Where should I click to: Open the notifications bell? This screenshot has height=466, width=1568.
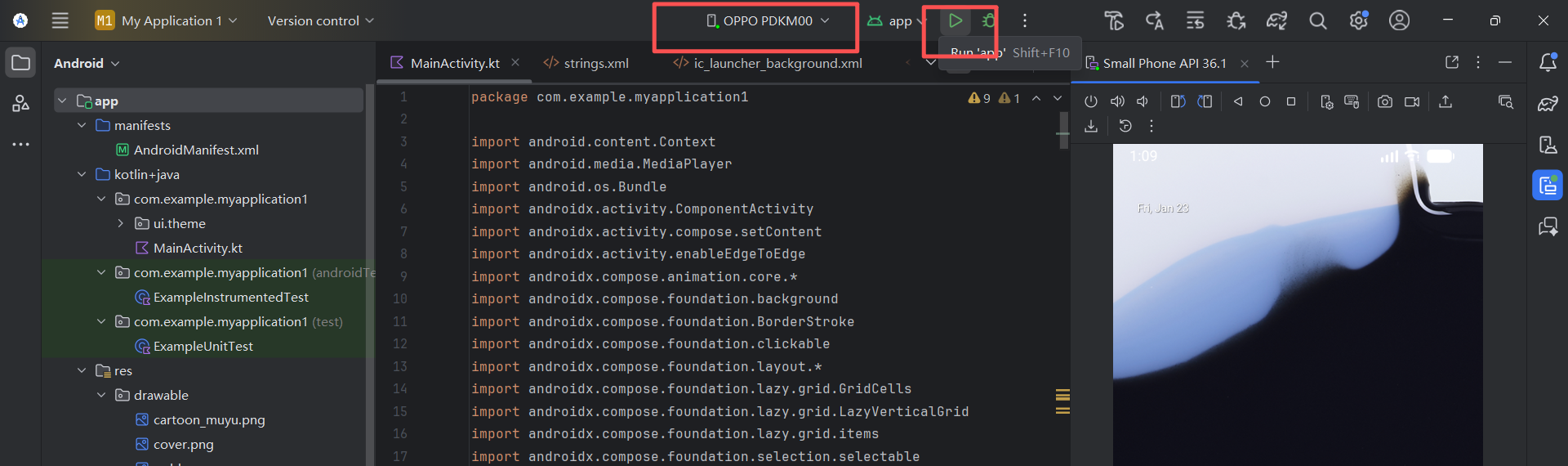coord(1548,63)
